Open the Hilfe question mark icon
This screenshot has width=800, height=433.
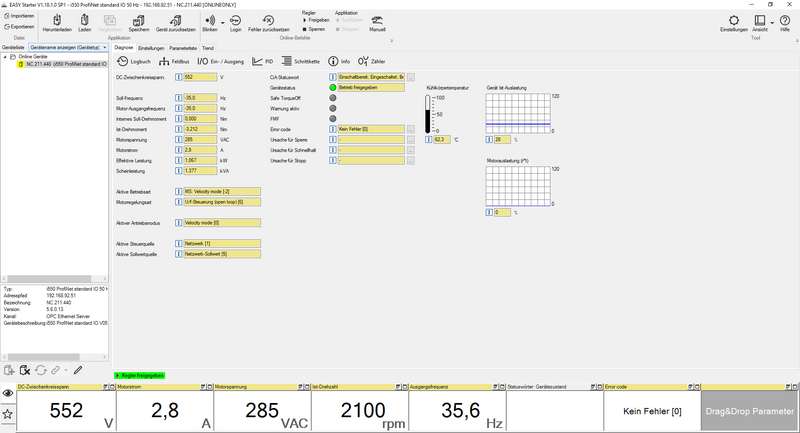(x=785, y=20)
